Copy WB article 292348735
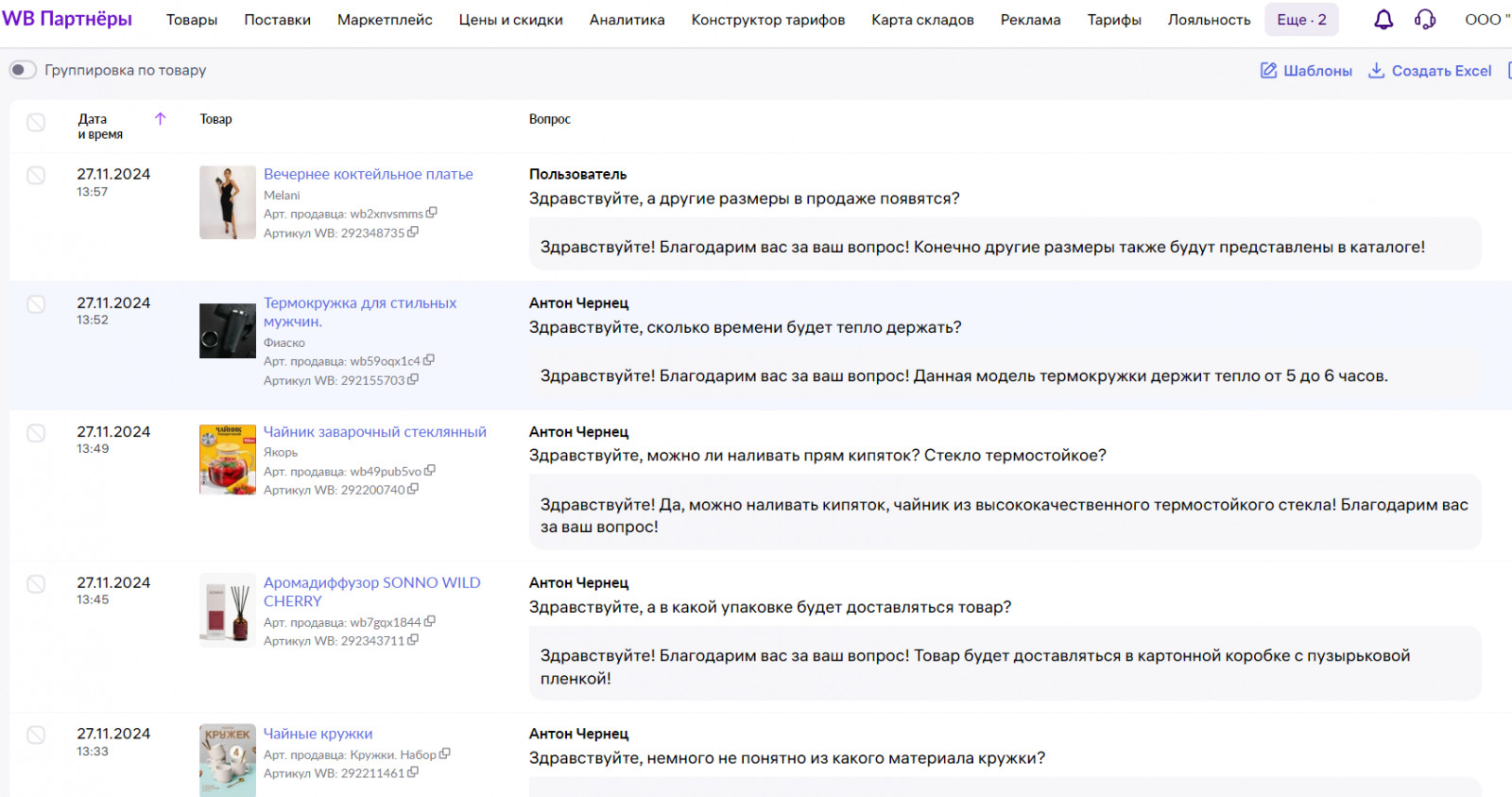Viewport: 1512px width, 797px height. coord(413,232)
